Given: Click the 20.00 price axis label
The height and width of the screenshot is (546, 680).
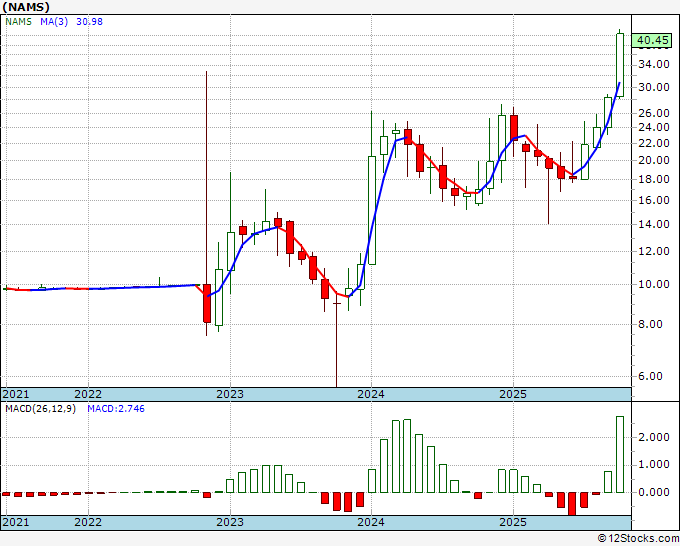Looking at the screenshot, I should (654, 160).
